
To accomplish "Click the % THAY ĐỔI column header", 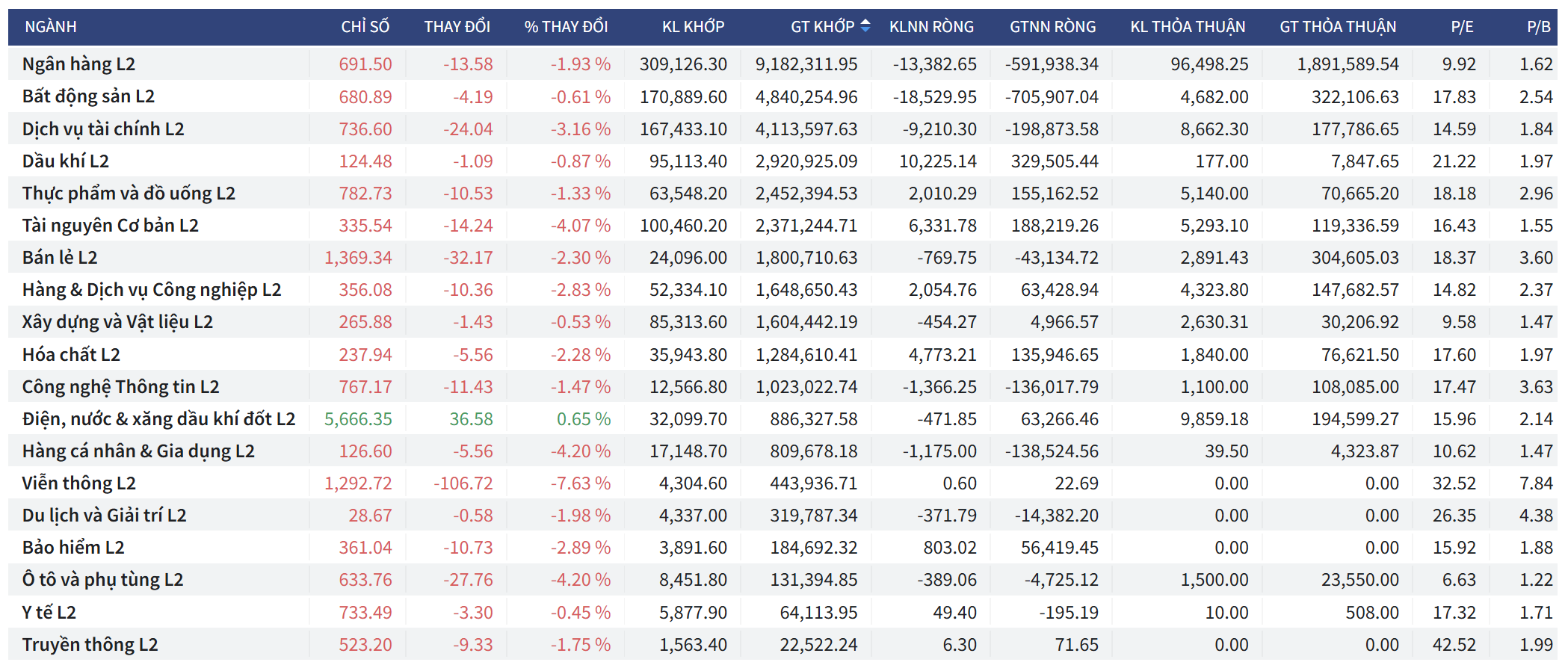I will [x=566, y=27].
